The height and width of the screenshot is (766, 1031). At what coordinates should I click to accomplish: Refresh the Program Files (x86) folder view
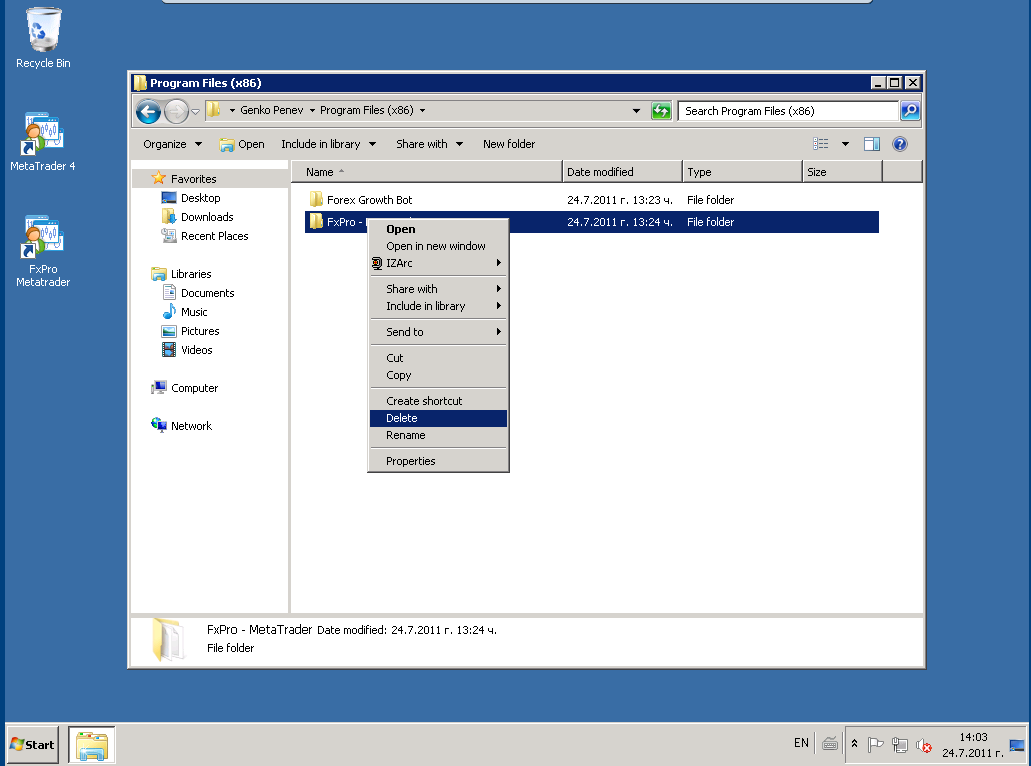tap(661, 111)
